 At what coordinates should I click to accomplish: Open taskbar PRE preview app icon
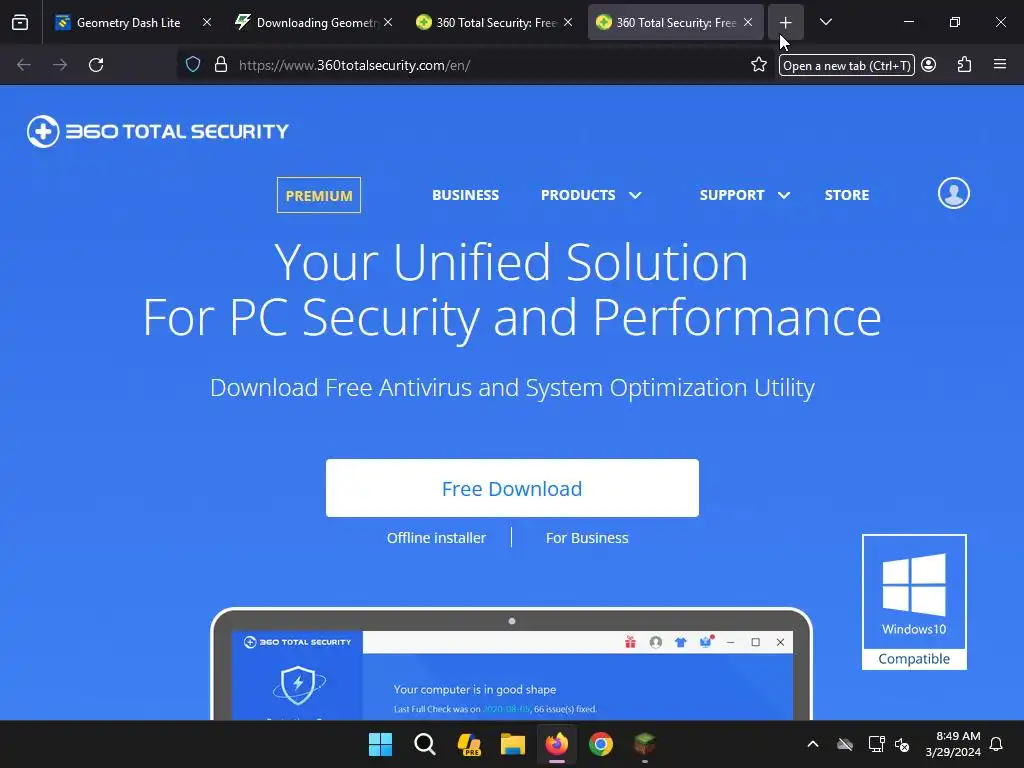pos(469,744)
